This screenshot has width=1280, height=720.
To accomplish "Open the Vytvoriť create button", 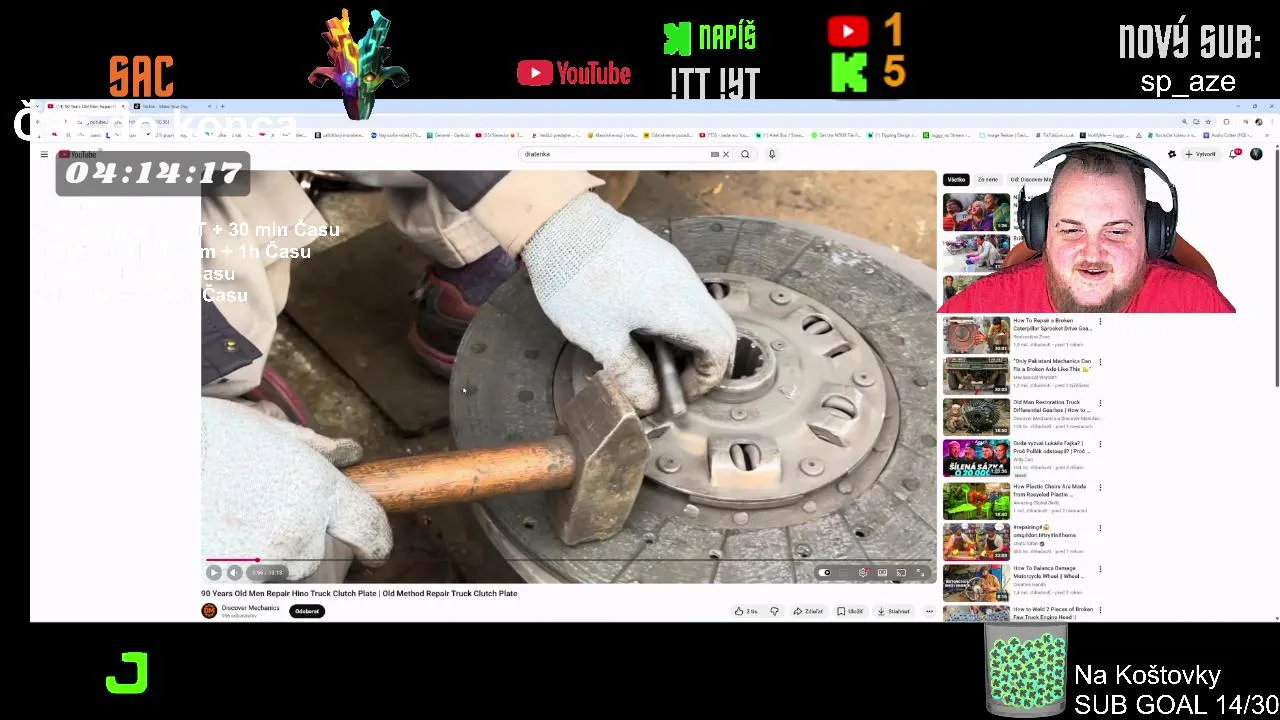I will click(1201, 154).
